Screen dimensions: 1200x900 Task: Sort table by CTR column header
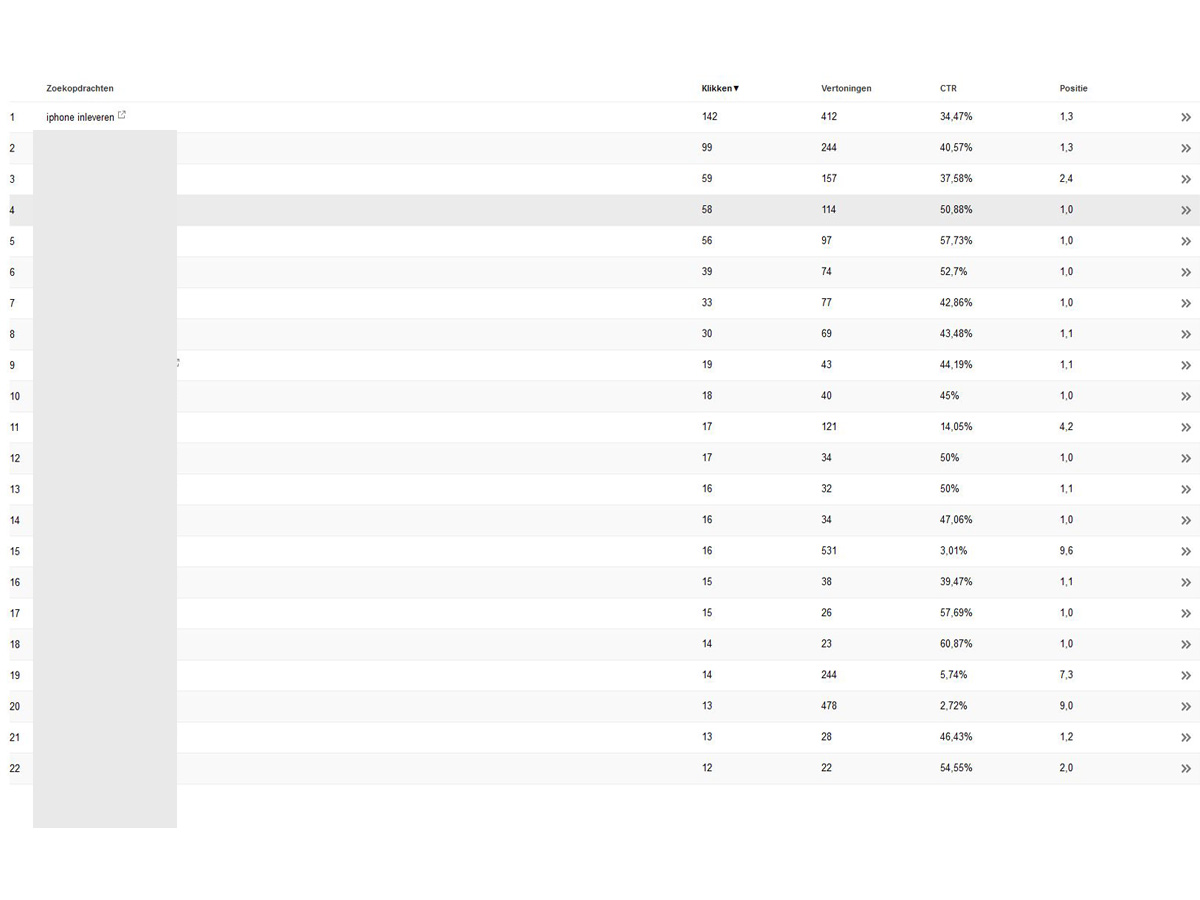948,88
